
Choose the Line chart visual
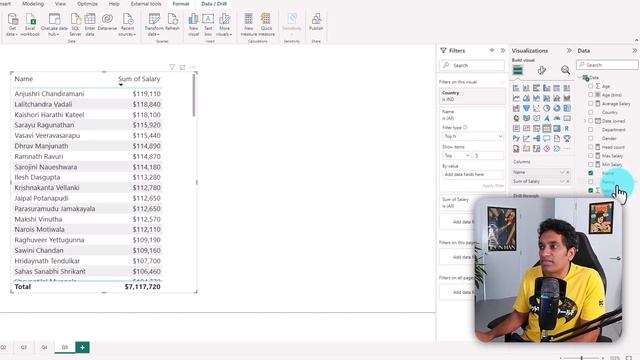pyautogui.click(x=516, y=98)
